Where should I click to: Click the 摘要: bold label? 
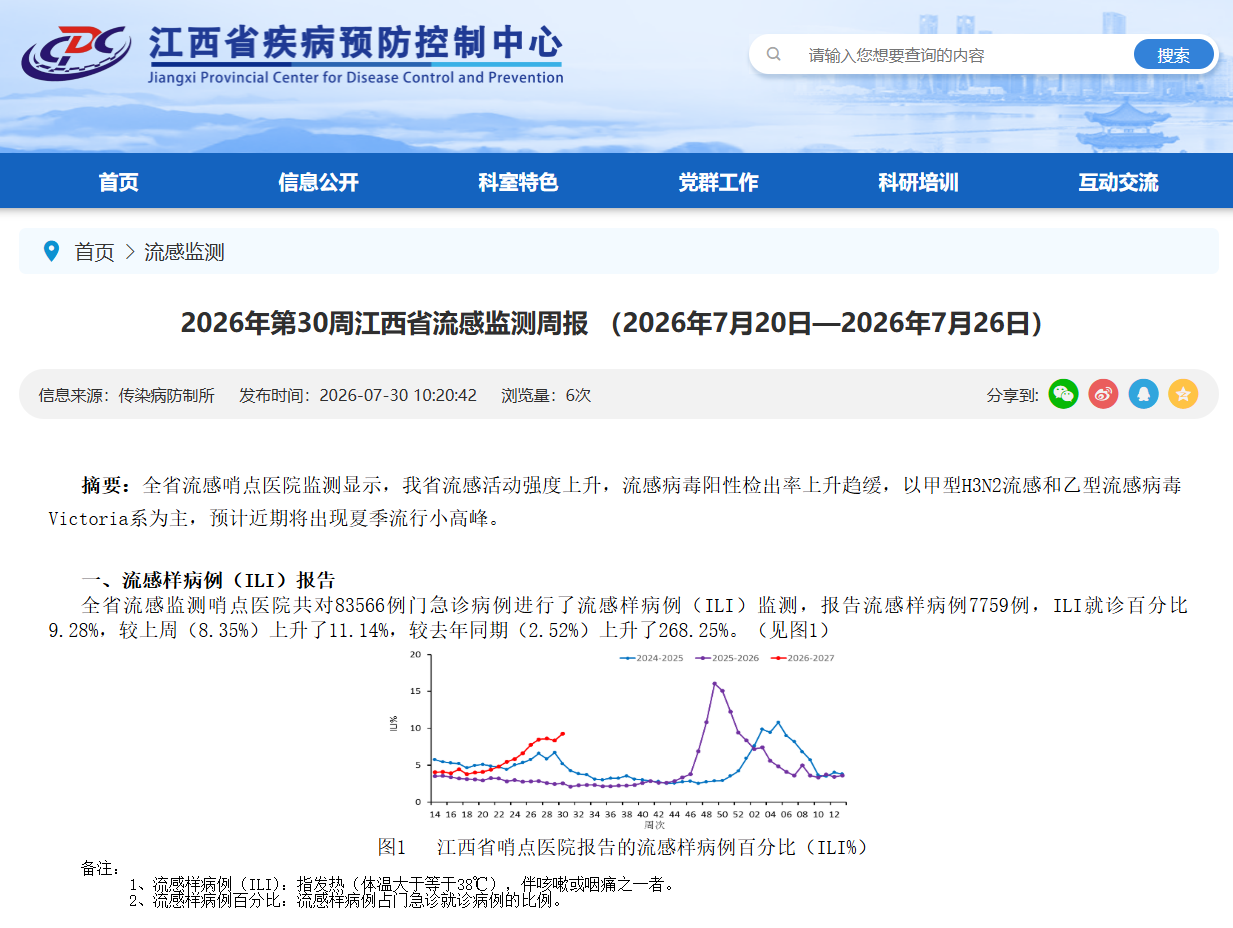pos(106,486)
